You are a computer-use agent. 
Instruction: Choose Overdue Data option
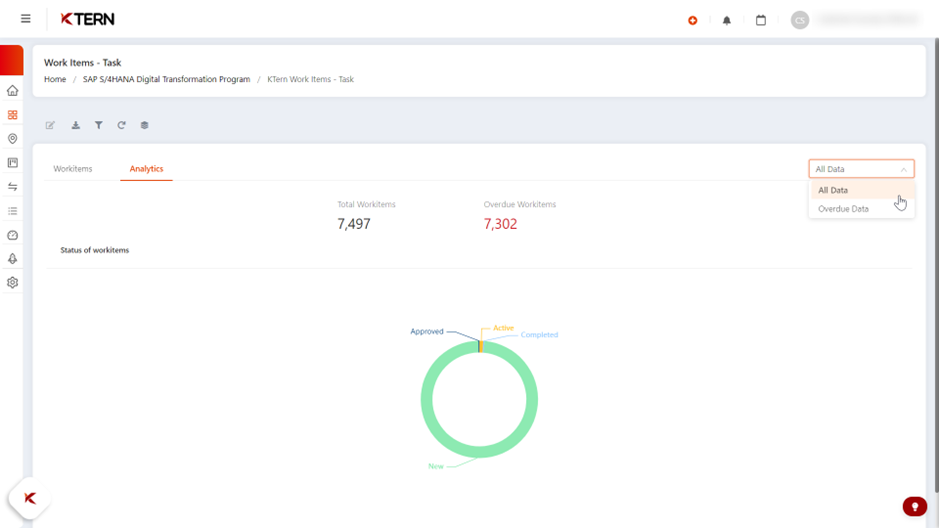[862, 209]
